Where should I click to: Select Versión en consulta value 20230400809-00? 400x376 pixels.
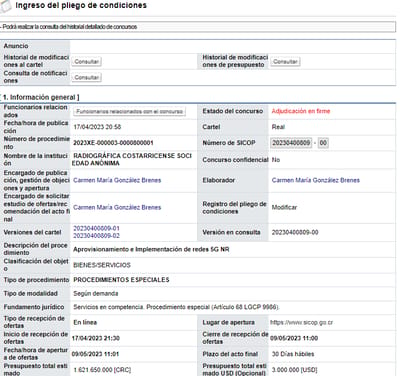point(295,232)
